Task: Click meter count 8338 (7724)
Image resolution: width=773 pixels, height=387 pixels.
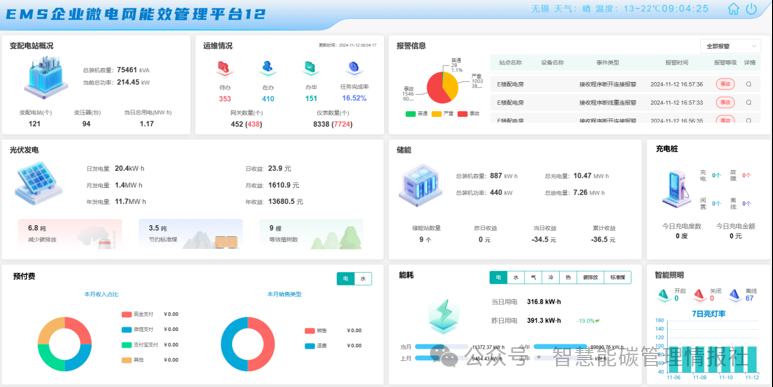Action: 332,124
